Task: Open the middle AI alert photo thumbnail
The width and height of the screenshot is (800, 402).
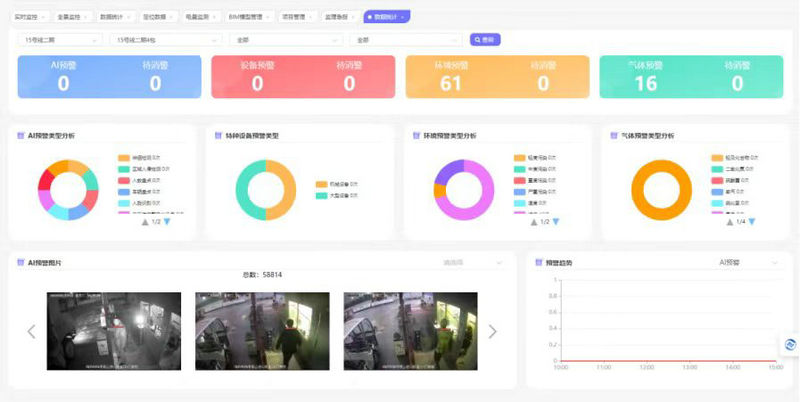Action: click(262, 331)
